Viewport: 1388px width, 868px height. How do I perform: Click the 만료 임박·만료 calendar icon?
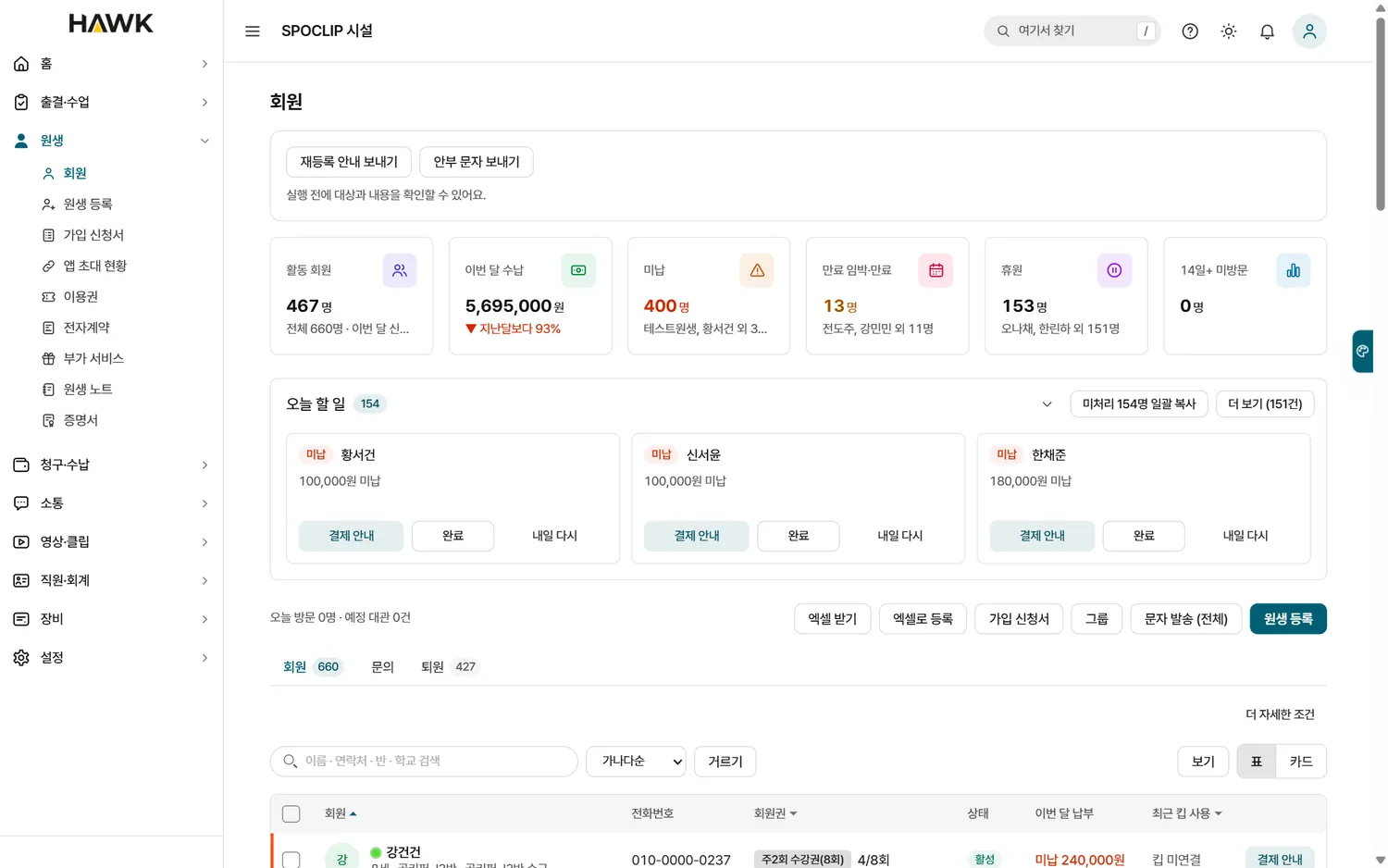click(936, 270)
